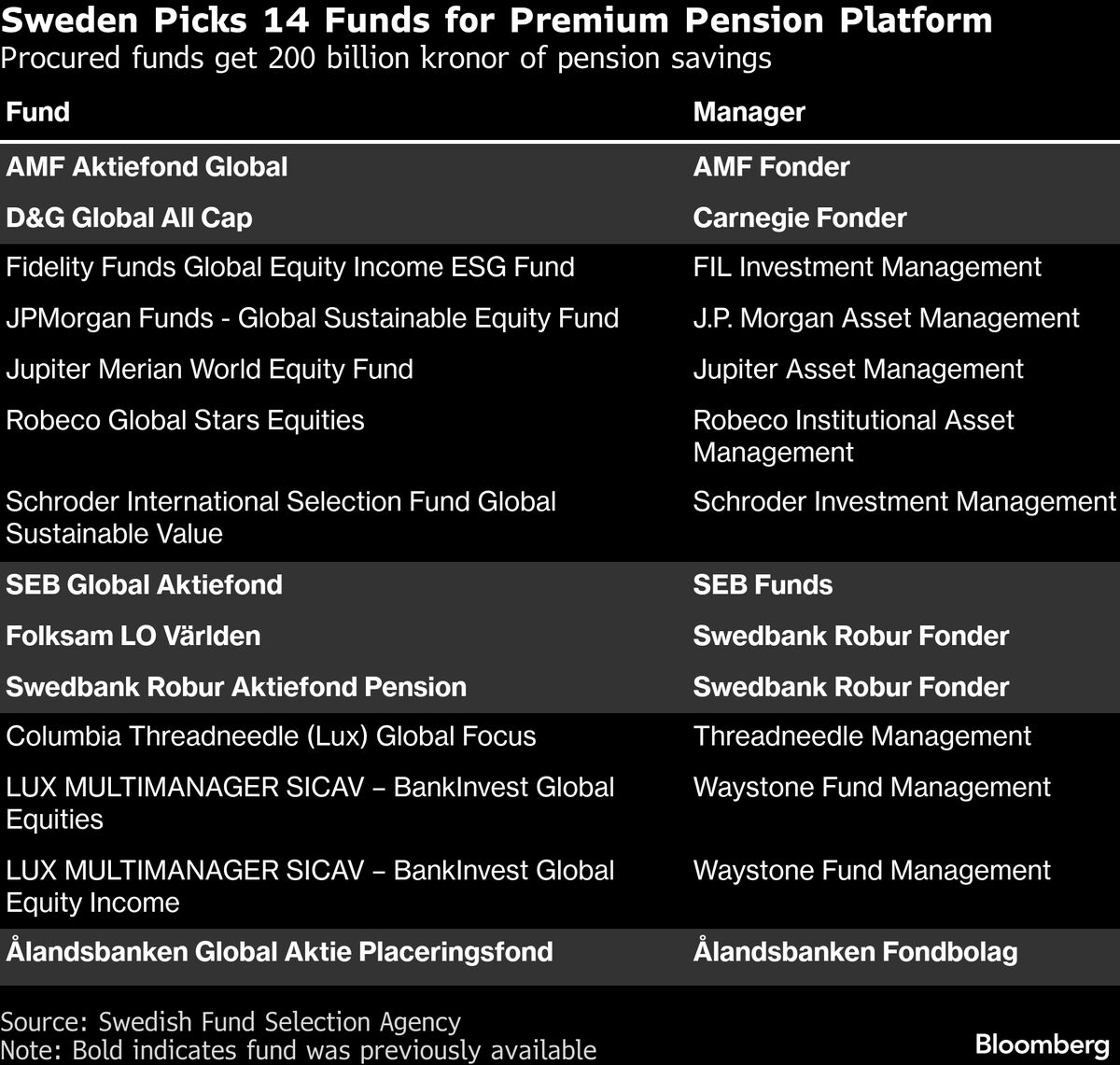Click the Bloomberg logo

point(1041,1043)
